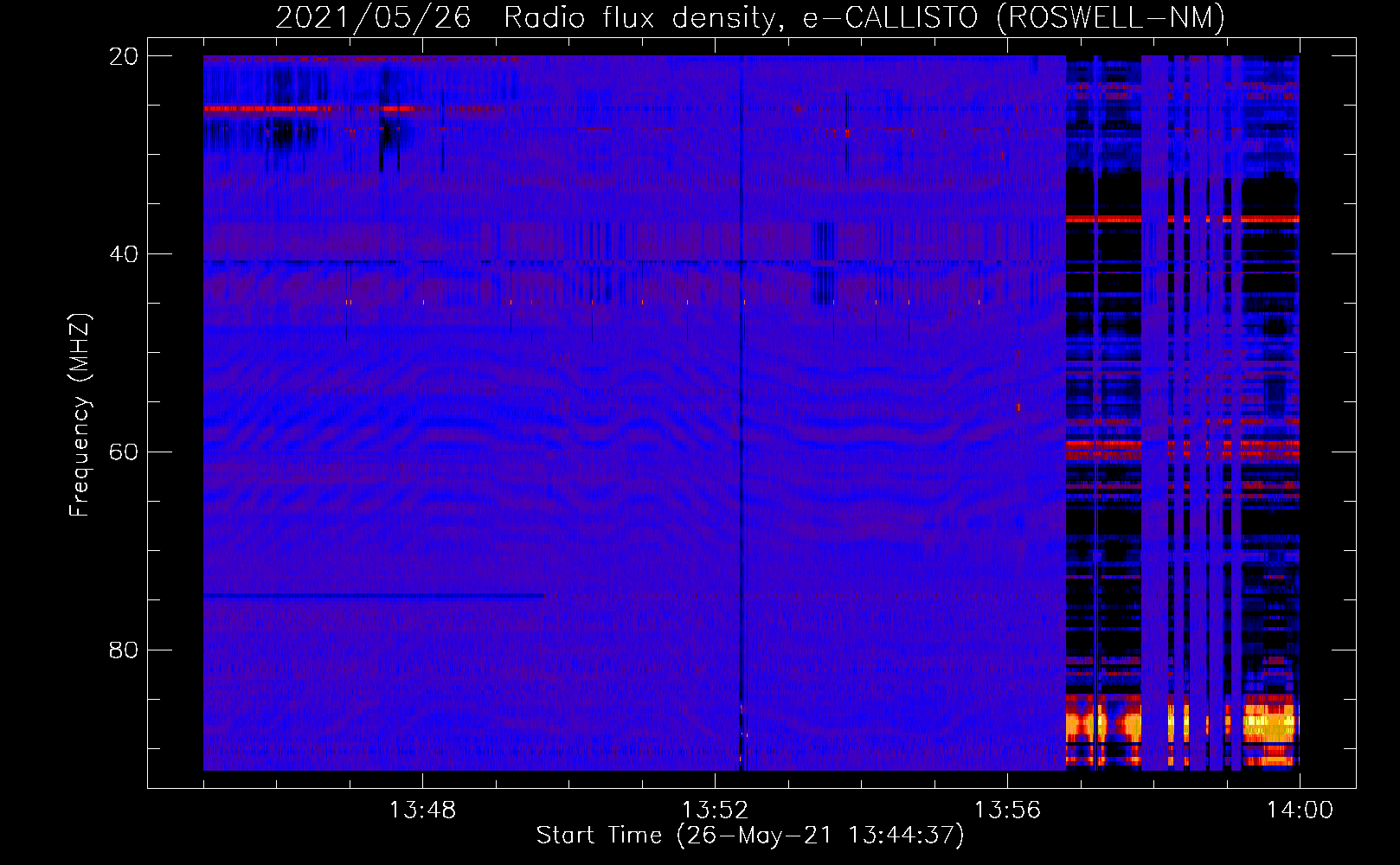Click the 80 frequency tick label
Image resolution: width=1400 pixels, height=865 pixels.
pos(124,650)
